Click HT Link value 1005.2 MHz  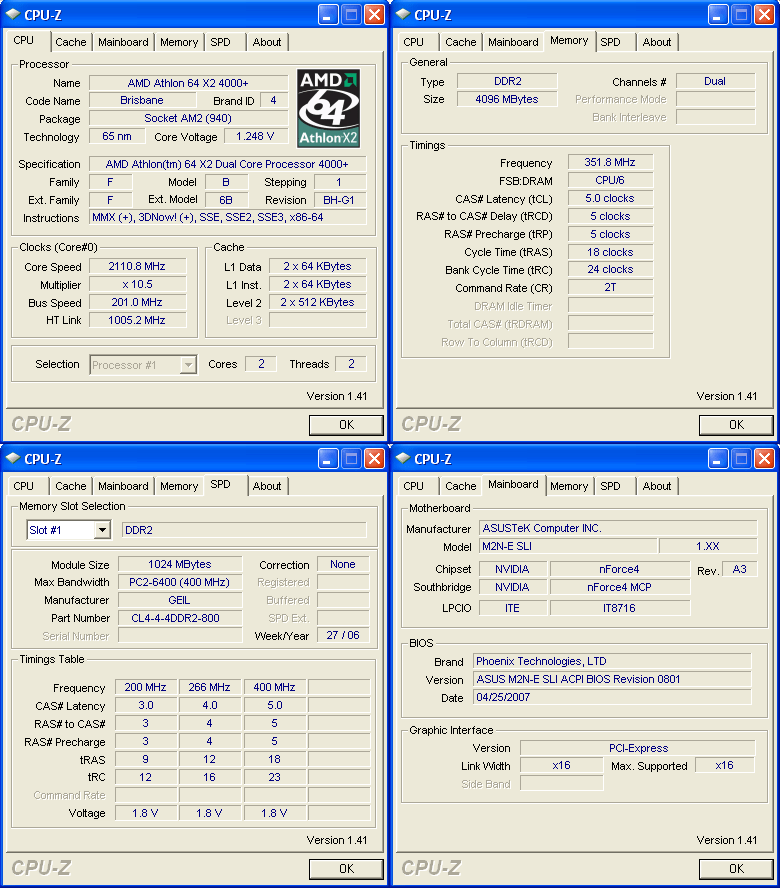(137, 320)
